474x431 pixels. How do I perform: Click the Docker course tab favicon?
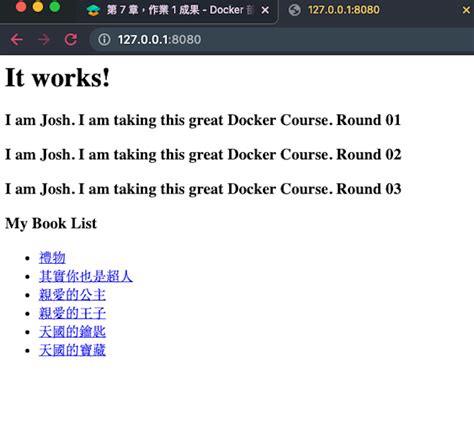coord(93,10)
